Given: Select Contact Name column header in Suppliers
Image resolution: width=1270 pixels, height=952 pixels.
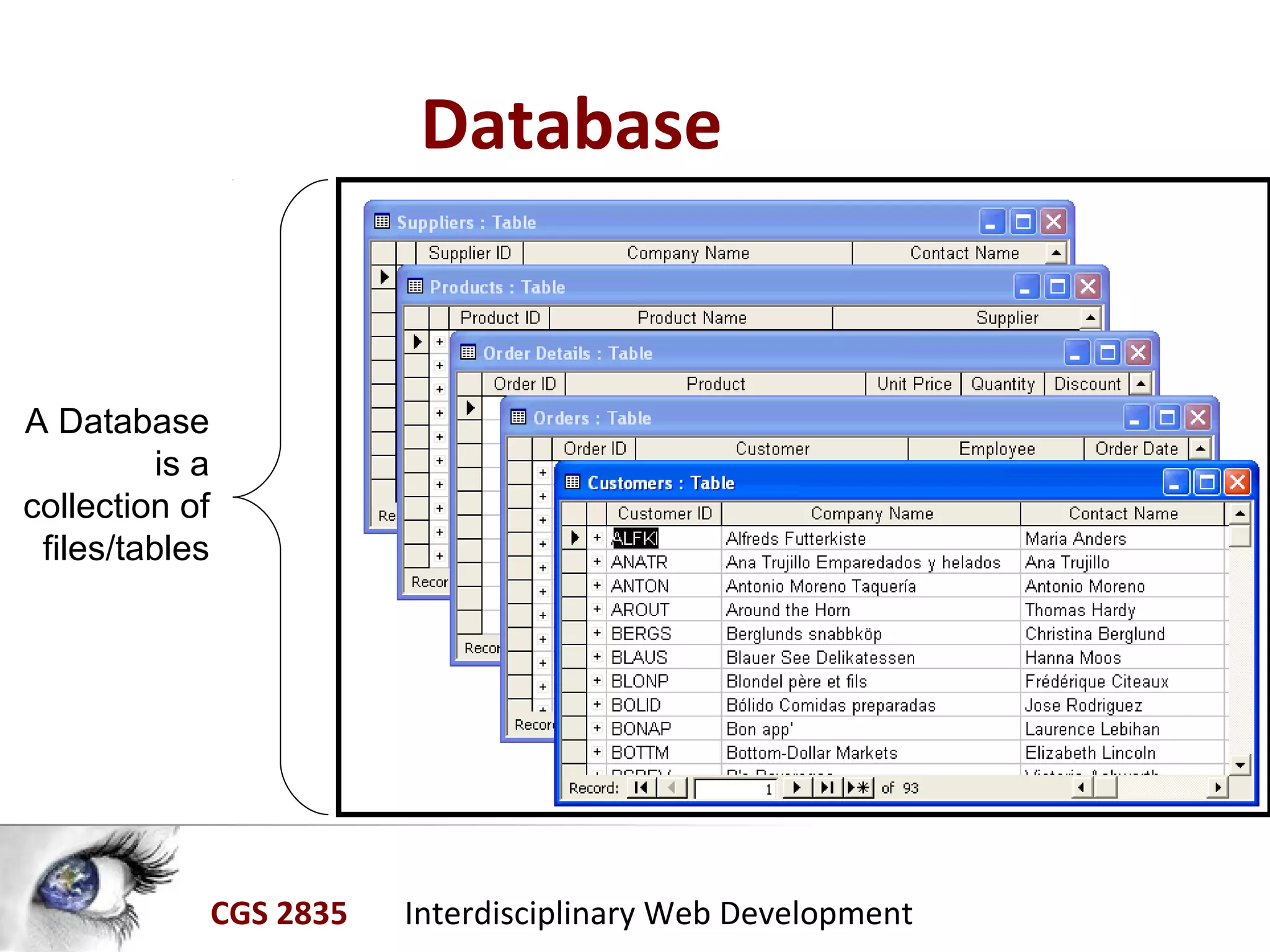Looking at the screenshot, I should [x=950, y=253].
